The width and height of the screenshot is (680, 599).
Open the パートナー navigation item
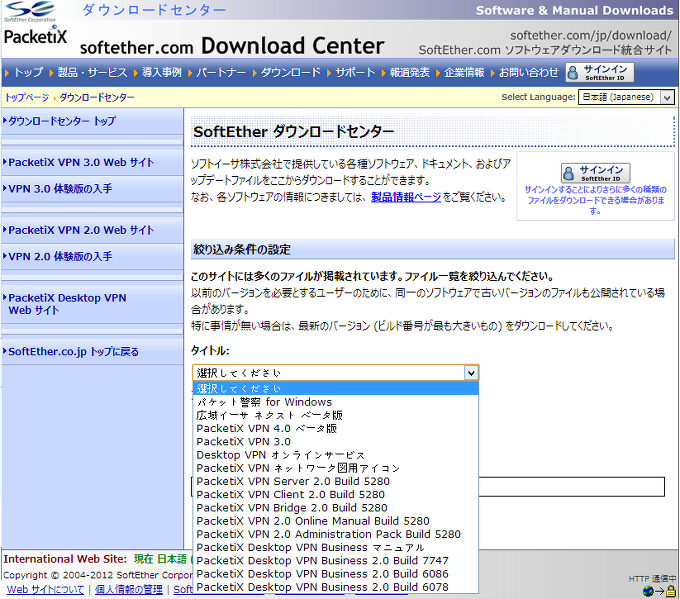click(221, 72)
